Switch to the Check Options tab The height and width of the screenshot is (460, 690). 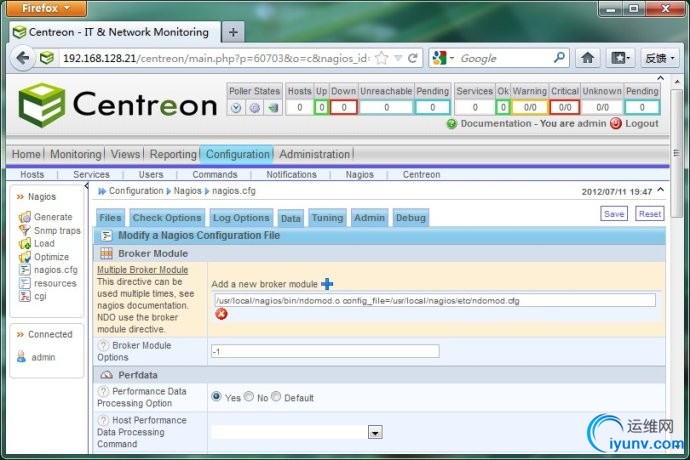(167, 218)
